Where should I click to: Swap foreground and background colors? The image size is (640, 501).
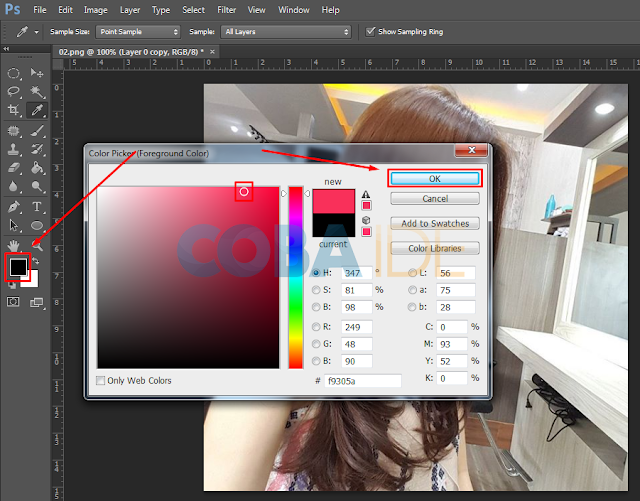coord(36,261)
